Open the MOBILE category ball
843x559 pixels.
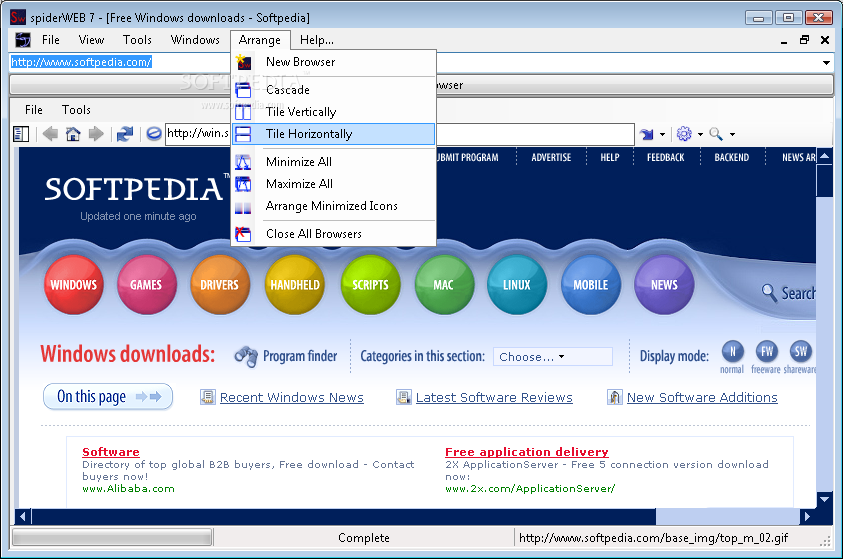(590, 285)
